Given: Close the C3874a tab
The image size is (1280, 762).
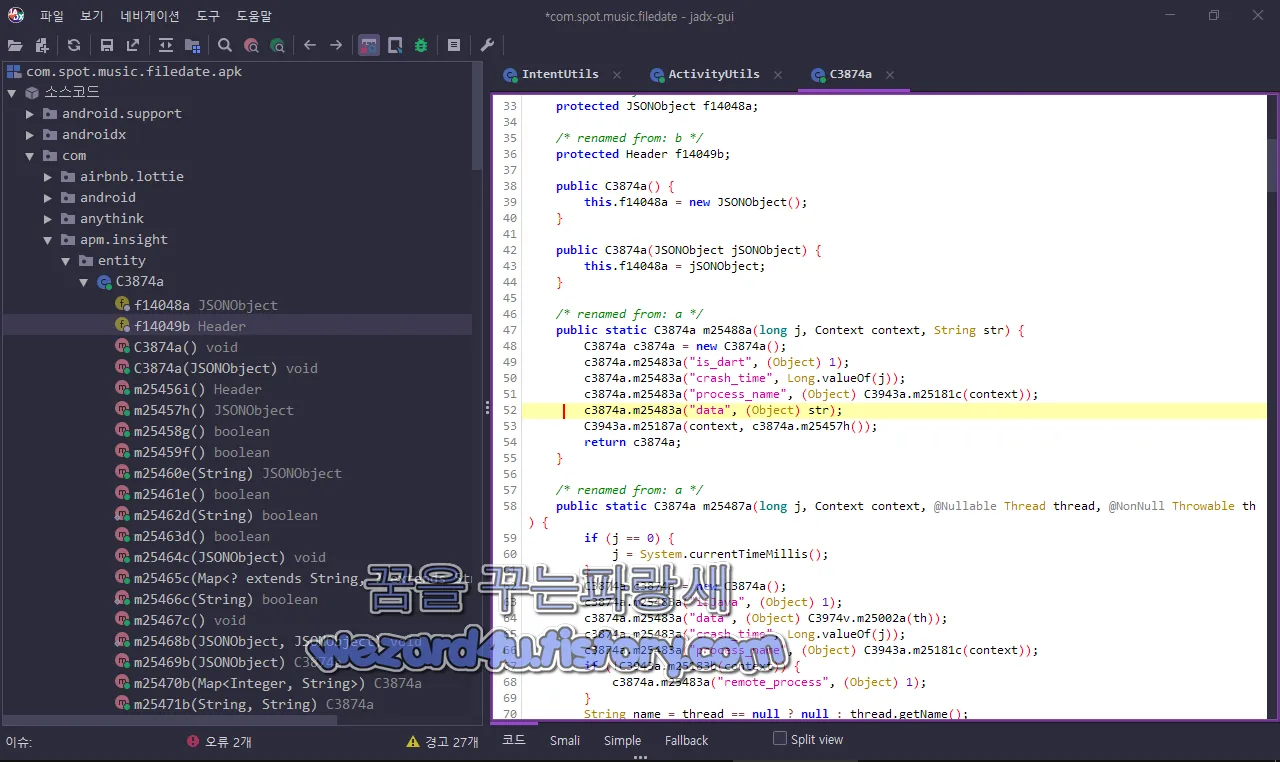Looking at the screenshot, I should (x=890, y=75).
